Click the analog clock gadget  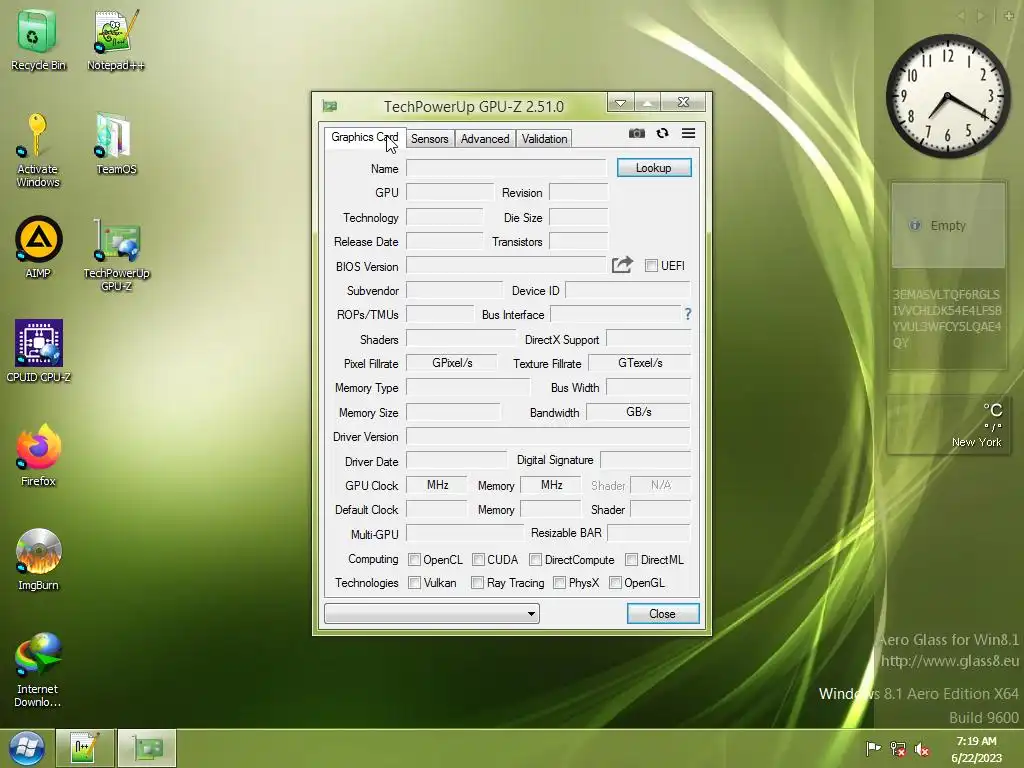948,96
